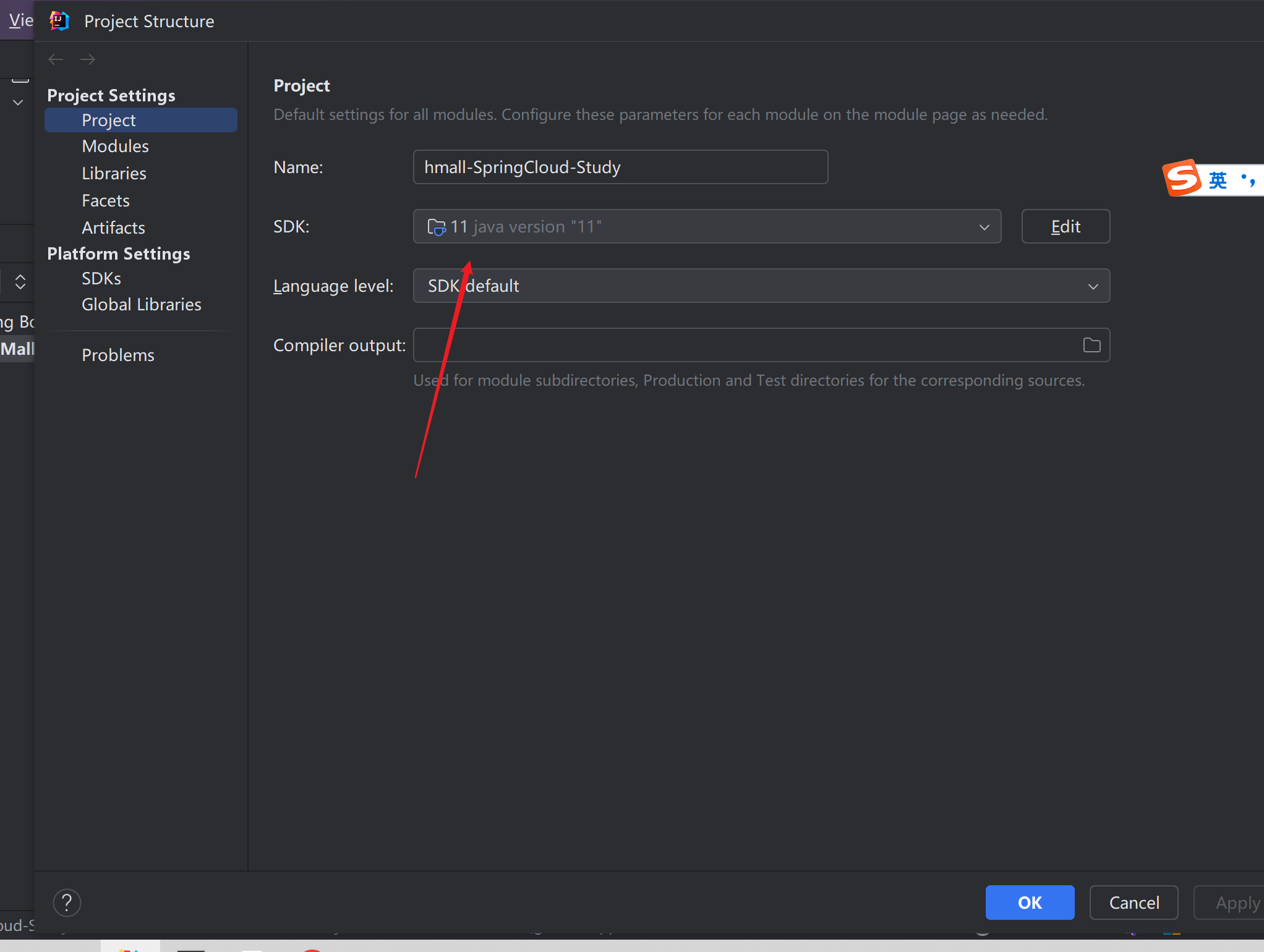
Task: Expand the Language level dropdown
Action: tap(1093, 286)
